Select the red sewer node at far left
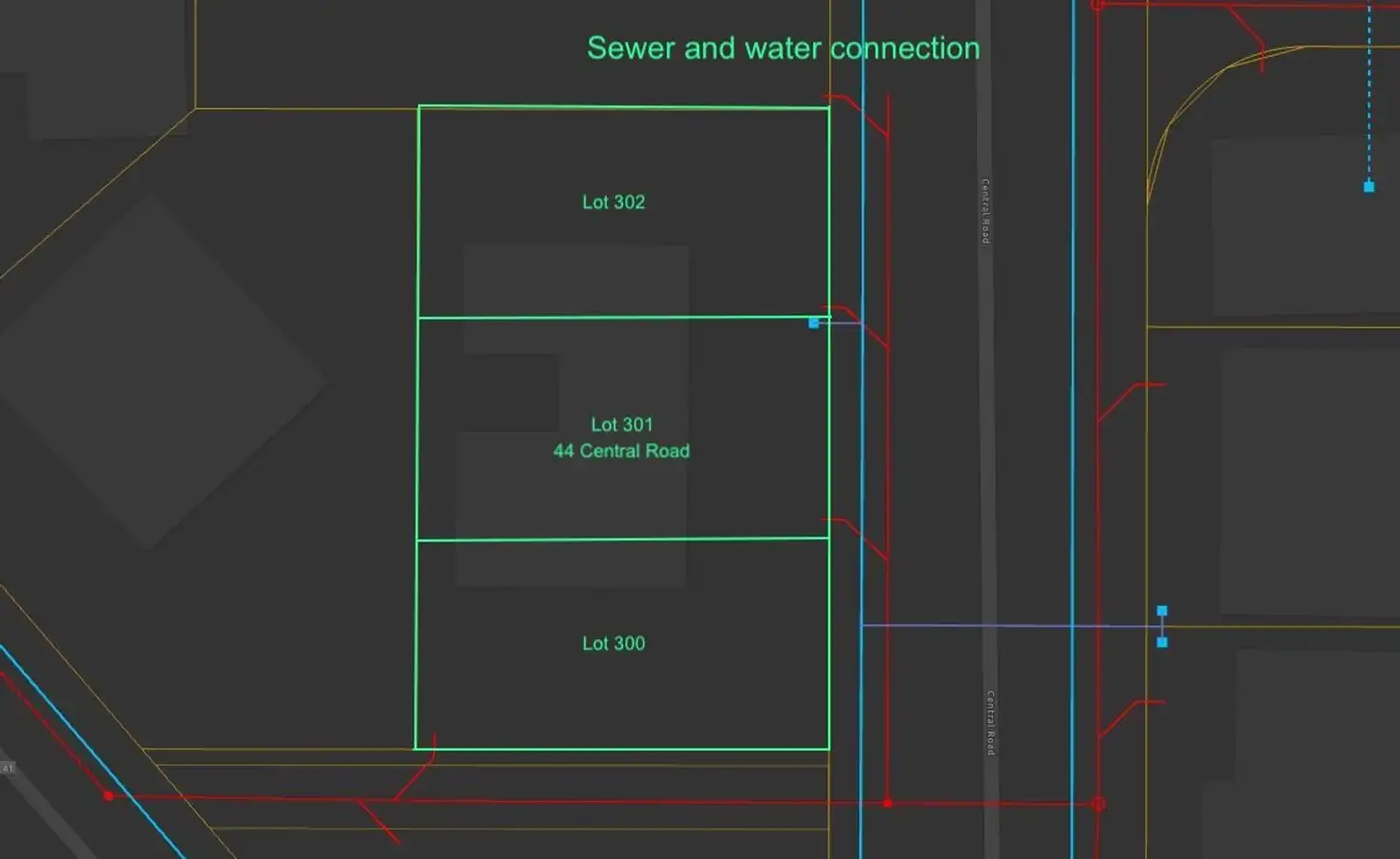Screen dimensions: 1400x859 click(x=108, y=795)
